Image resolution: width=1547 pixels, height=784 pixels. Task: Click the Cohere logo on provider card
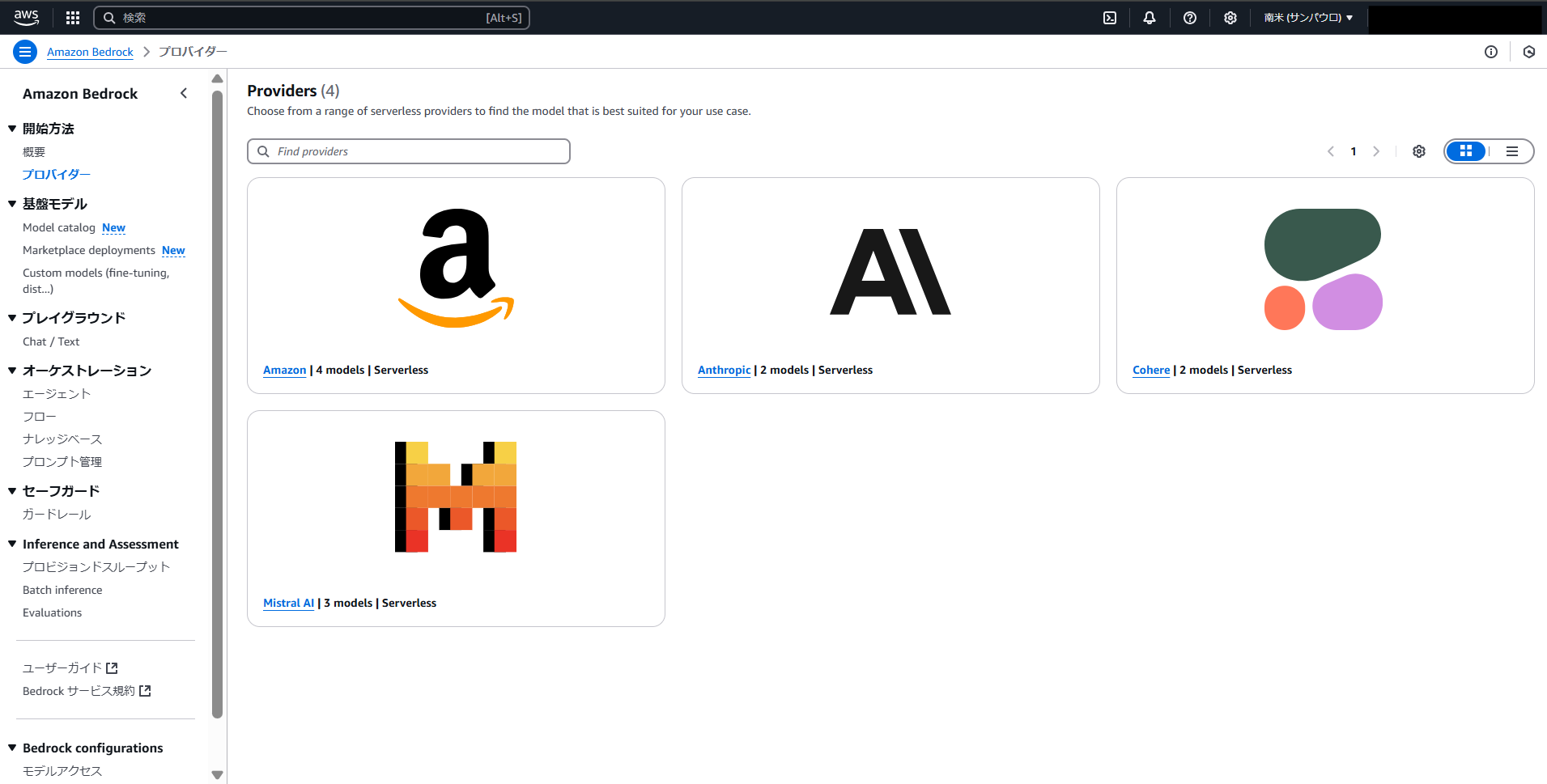click(x=1324, y=269)
